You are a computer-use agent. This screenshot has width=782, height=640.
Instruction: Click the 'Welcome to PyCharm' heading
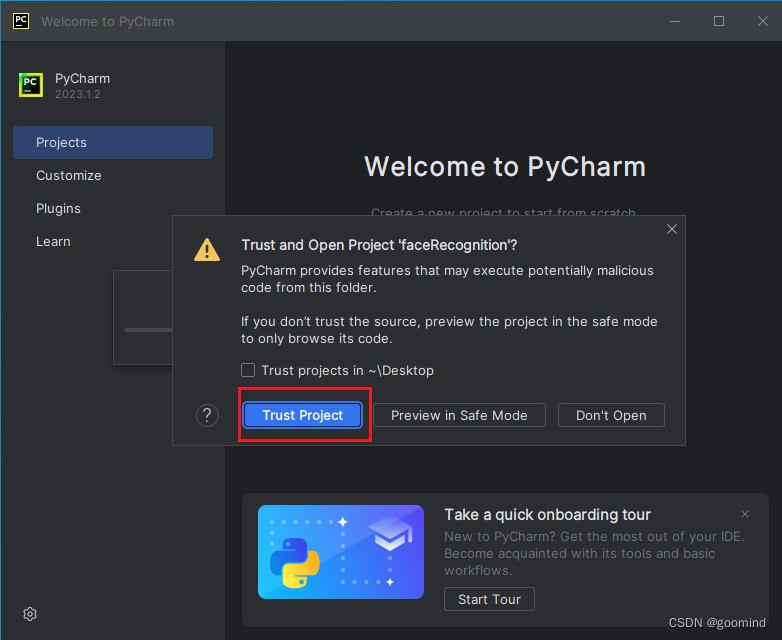pos(505,167)
